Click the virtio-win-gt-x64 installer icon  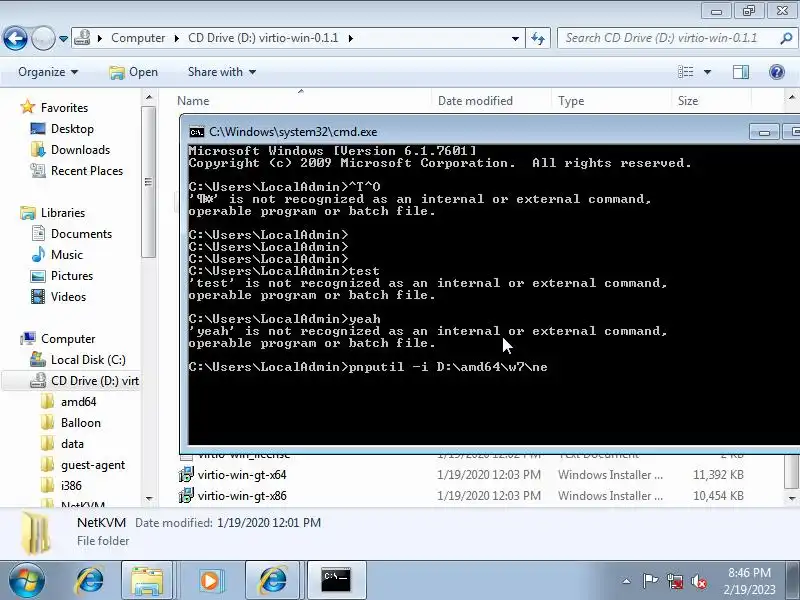186,474
